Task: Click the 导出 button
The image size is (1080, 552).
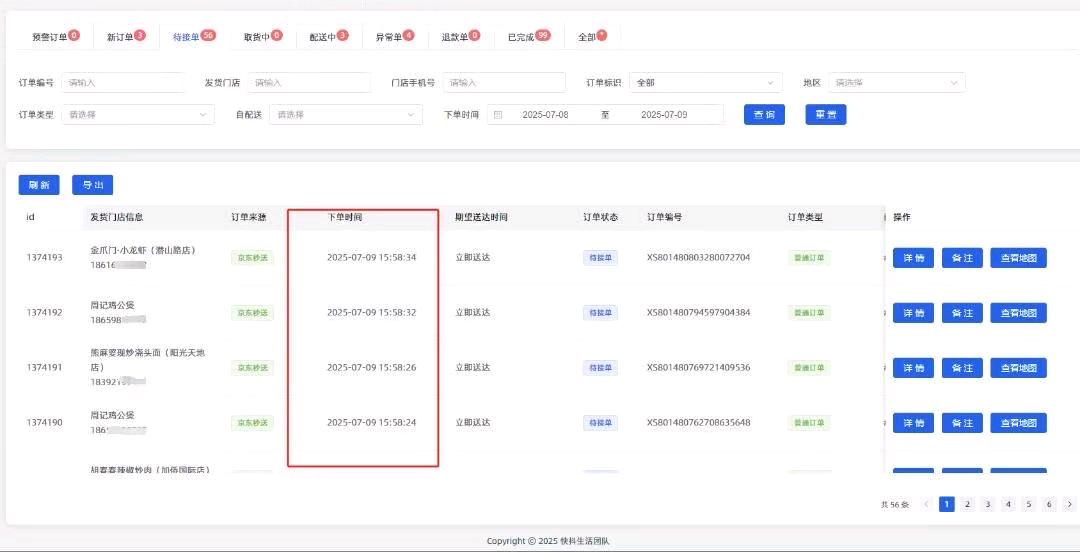Action: (92, 185)
